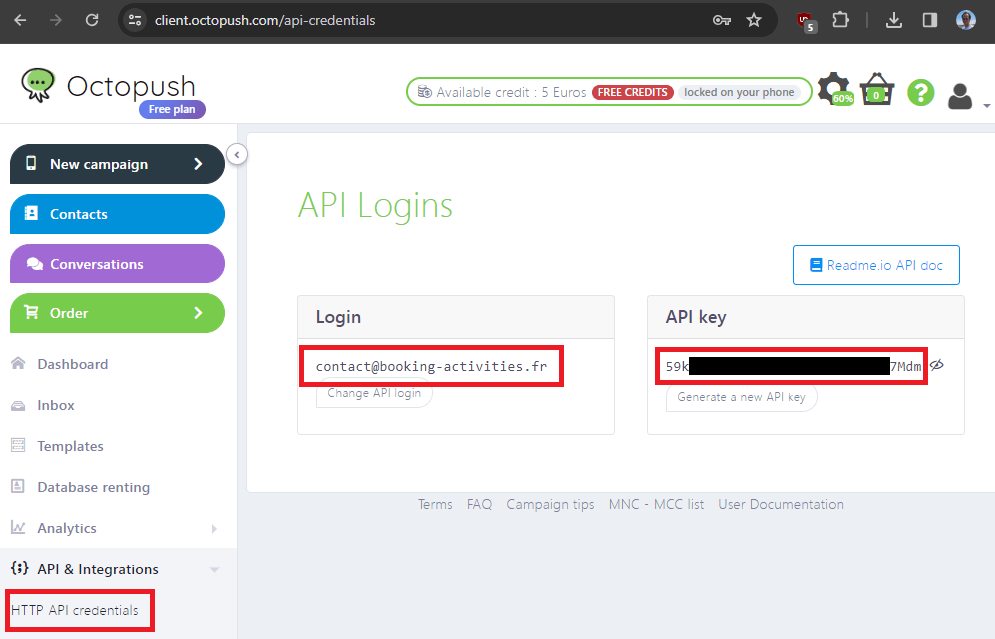Open the browser downloads icon
This screenshot has height=639, width=995.
(893, 20)
